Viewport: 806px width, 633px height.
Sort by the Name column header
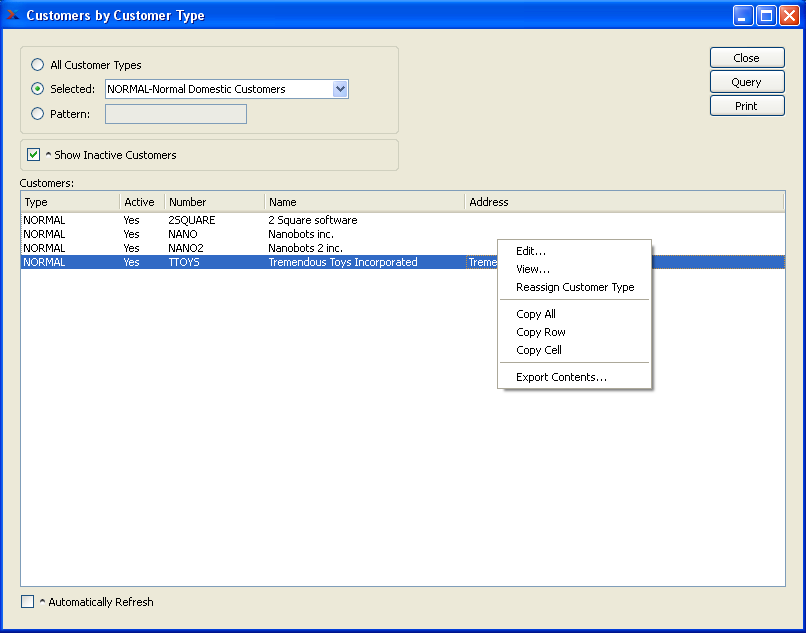pos(364,202)
